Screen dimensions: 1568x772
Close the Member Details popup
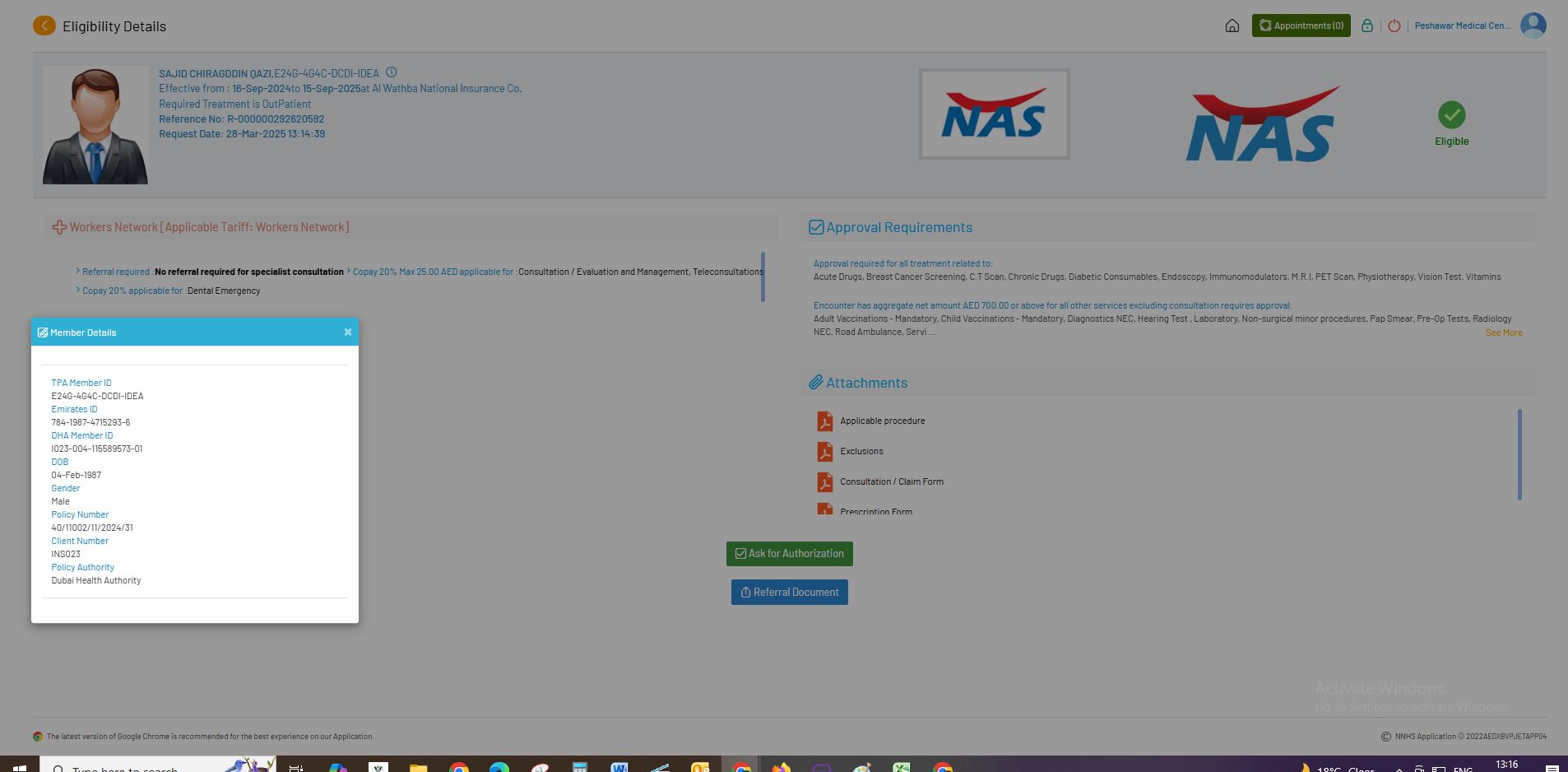348,333
